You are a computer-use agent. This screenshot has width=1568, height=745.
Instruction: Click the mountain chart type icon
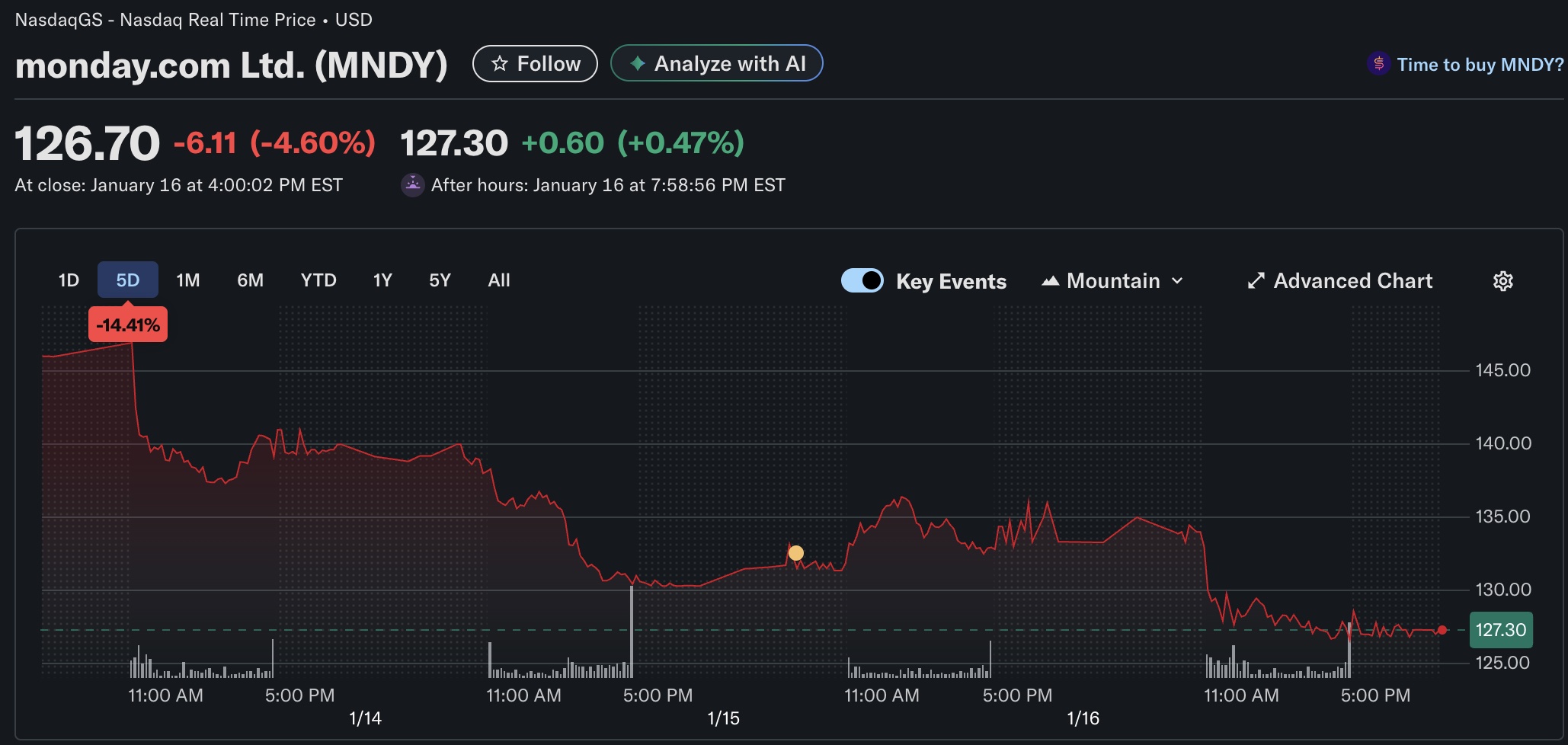tap(1051, 281)
